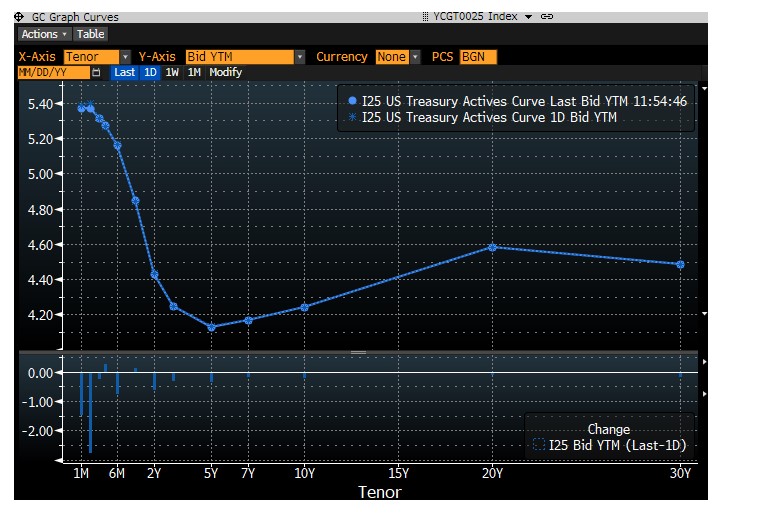Click the 30Y data point on curve

[680, 264]
